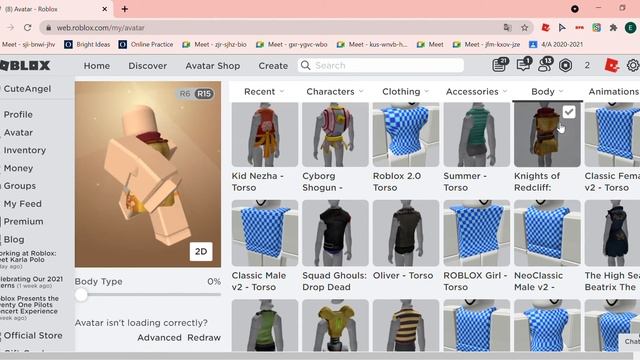Open the Chrome profile avatar E
This screenshot has width=640, height=360.
(x=630, y=28)
